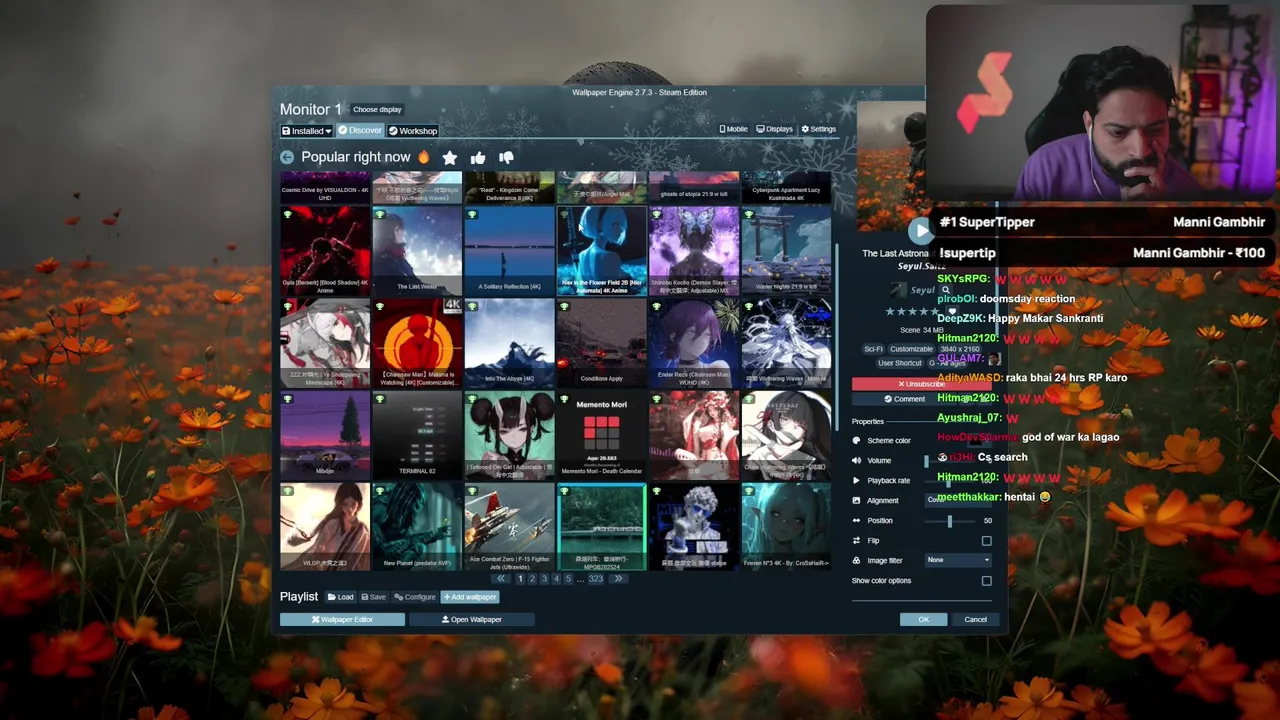Click the playlist Save button
This screenshot has height=720, width=1280.
click(373, 597)
